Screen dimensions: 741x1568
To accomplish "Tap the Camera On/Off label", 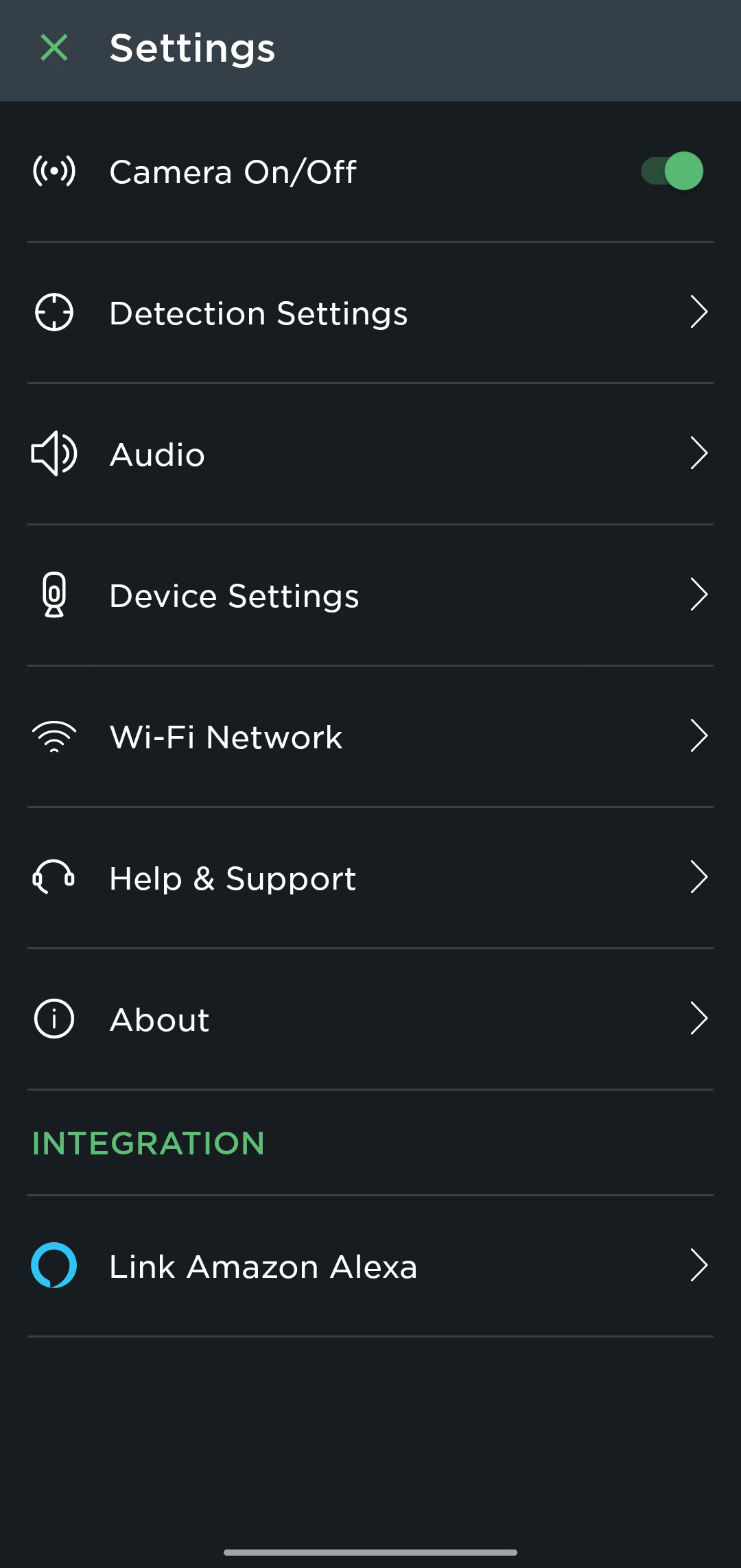I will click(x=233, y=171).
